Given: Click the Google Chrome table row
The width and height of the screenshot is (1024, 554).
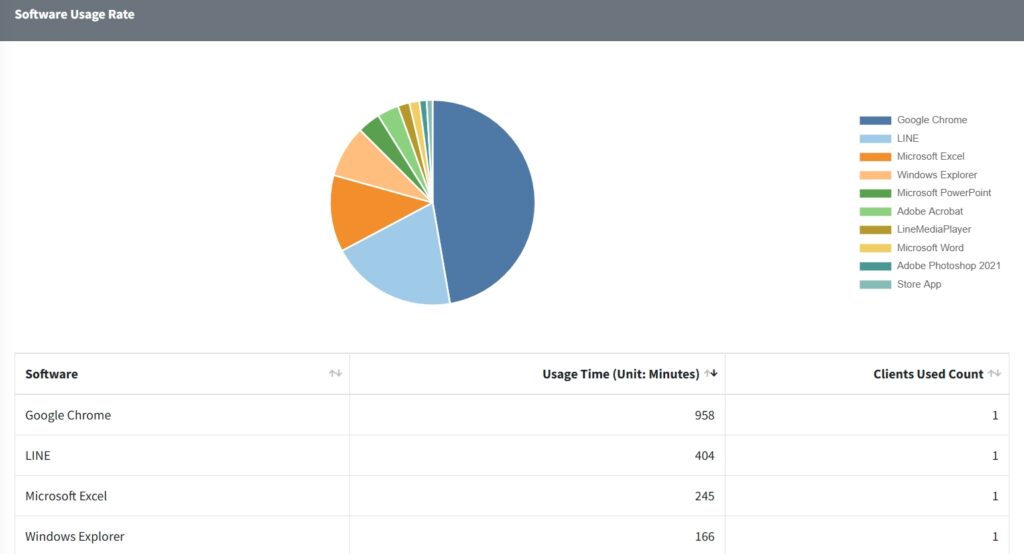Looking at the screenshot, I should click(512, 415).
